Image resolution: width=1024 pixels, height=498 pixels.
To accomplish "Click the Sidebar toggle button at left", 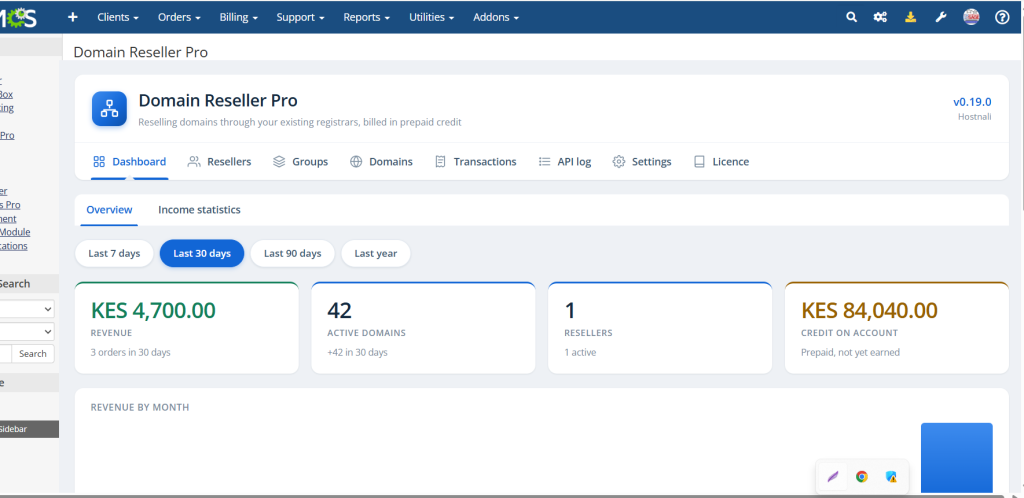I will coord(29,429).
